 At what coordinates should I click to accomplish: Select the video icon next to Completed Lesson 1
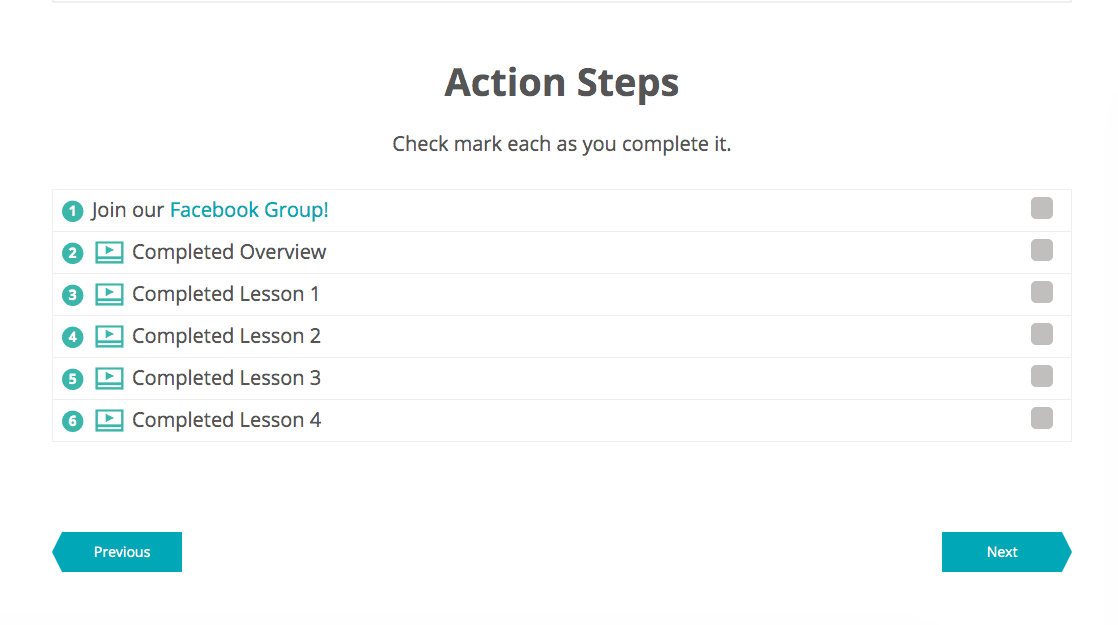point(108,294)
